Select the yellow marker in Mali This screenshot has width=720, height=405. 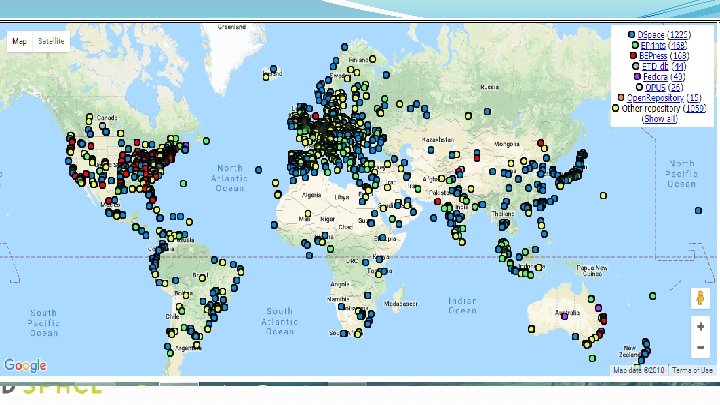point(308,214)
